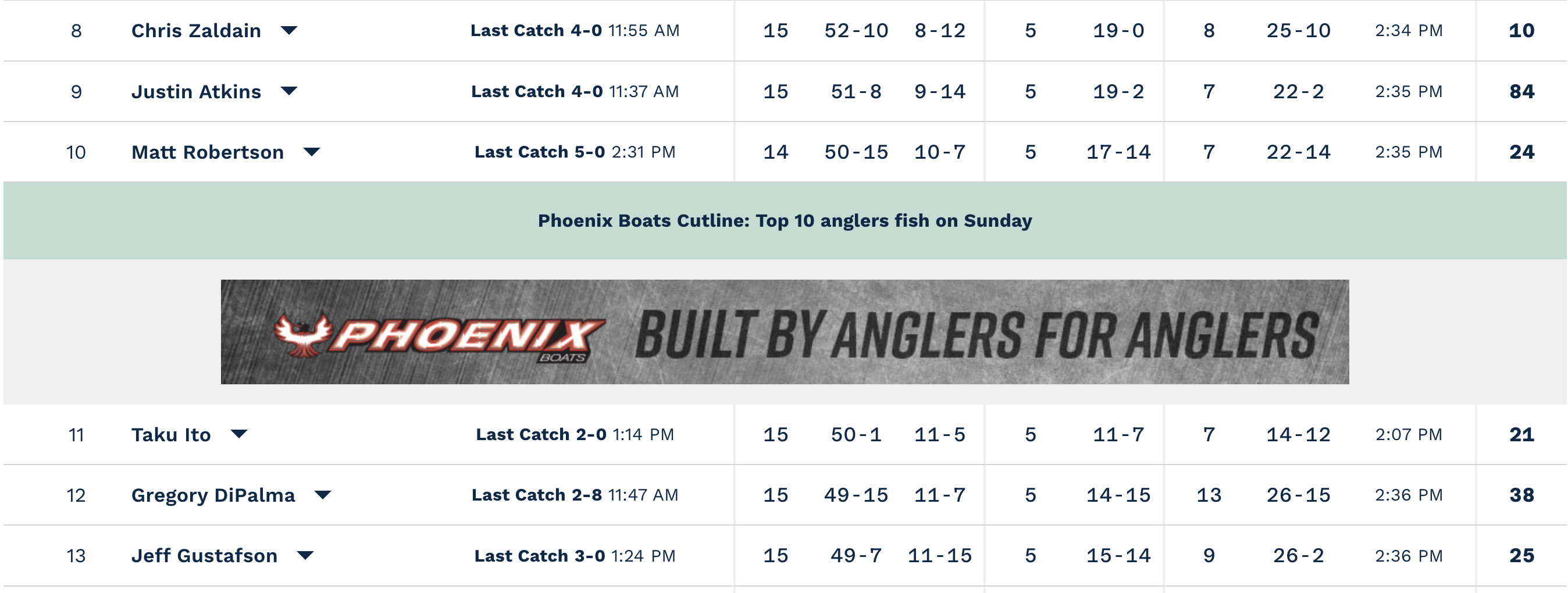The width and height of the screenshot is (1568, 593).
Task: Open Chris Zaldain's angler name
Action: tap(196, 30)
